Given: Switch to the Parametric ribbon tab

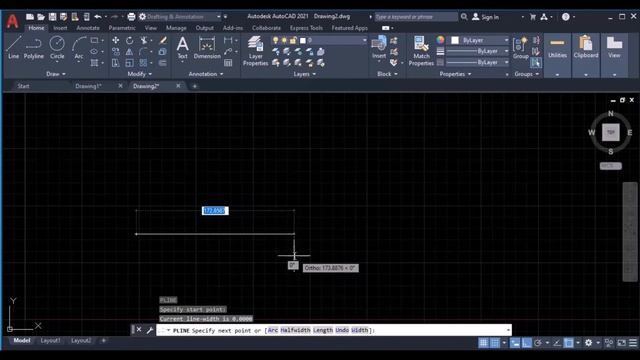Looking at the screenshot, I should click(122, 28).
